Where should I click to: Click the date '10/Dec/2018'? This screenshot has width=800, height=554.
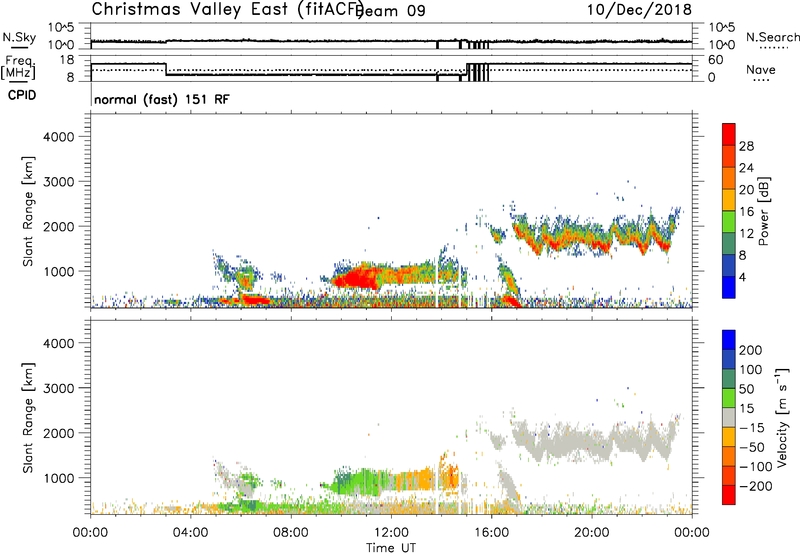pos(639,9)
